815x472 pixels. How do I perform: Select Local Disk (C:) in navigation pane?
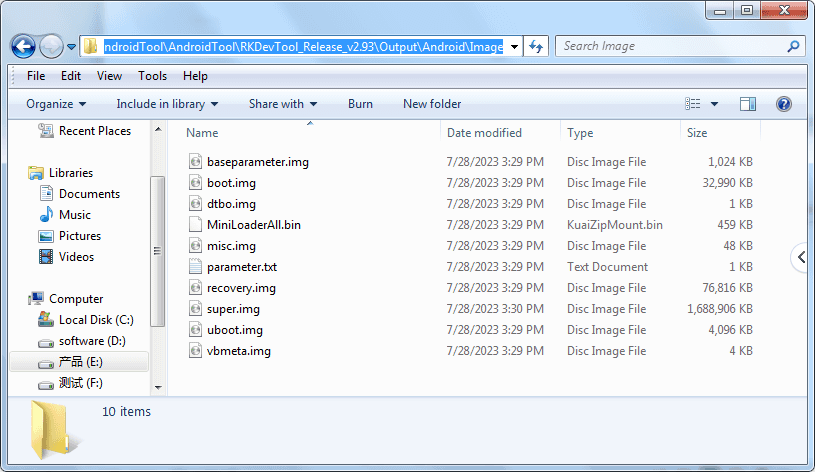[x=95, y=320]
